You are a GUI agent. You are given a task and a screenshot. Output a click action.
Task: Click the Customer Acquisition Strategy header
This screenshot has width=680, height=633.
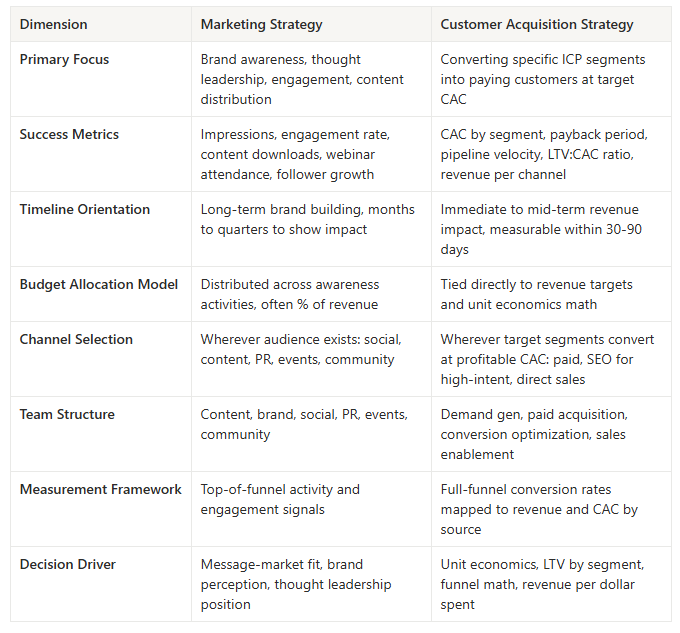pyautogui.click(x=537, y=24)
